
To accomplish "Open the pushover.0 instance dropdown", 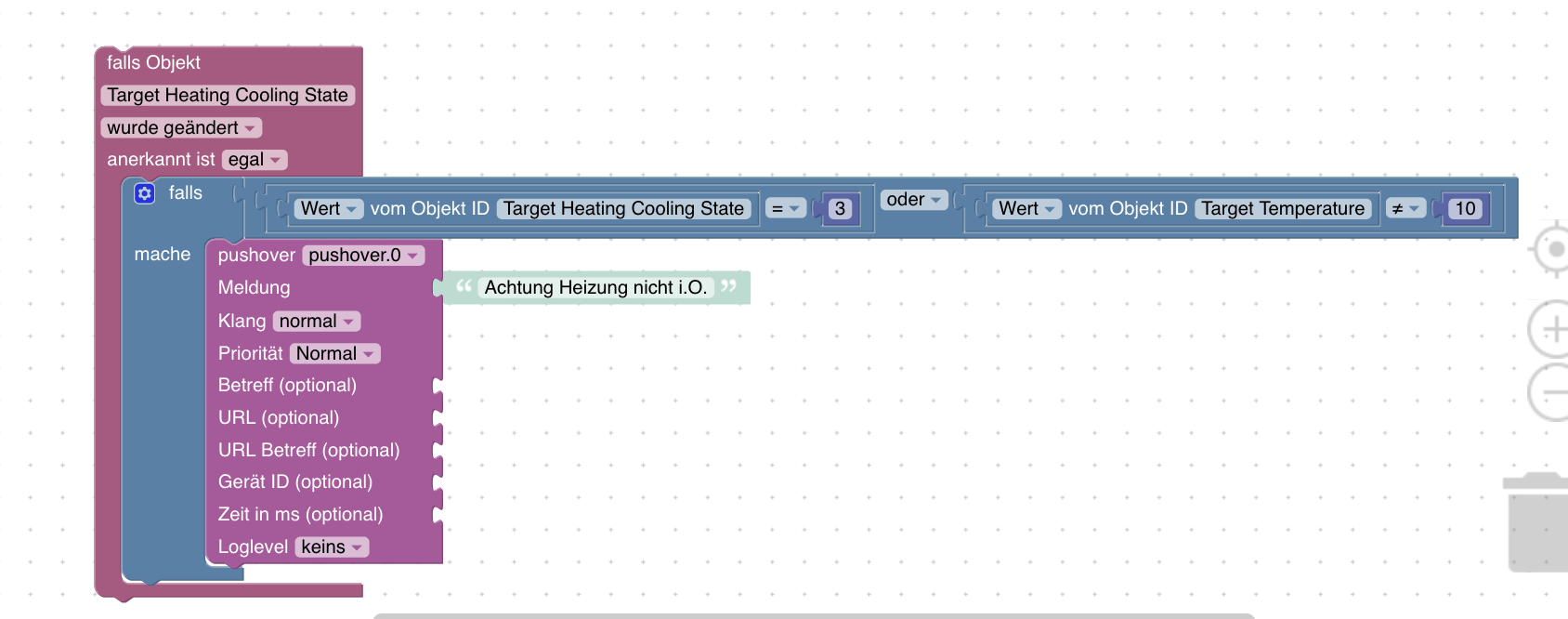I will tap(363, 255).
